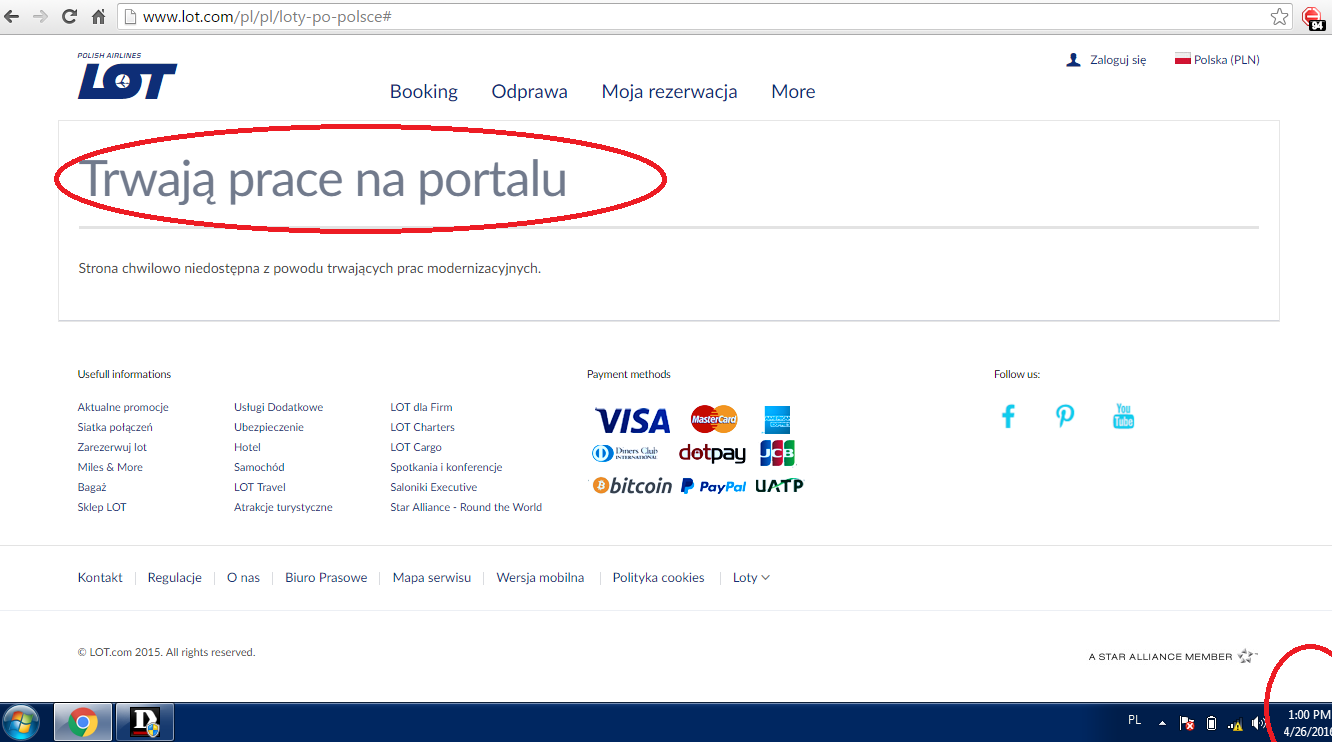Click the MasterCard payment logo
Image resolution: width=1332 pixels, height=742 pixels.
point(714,419)
